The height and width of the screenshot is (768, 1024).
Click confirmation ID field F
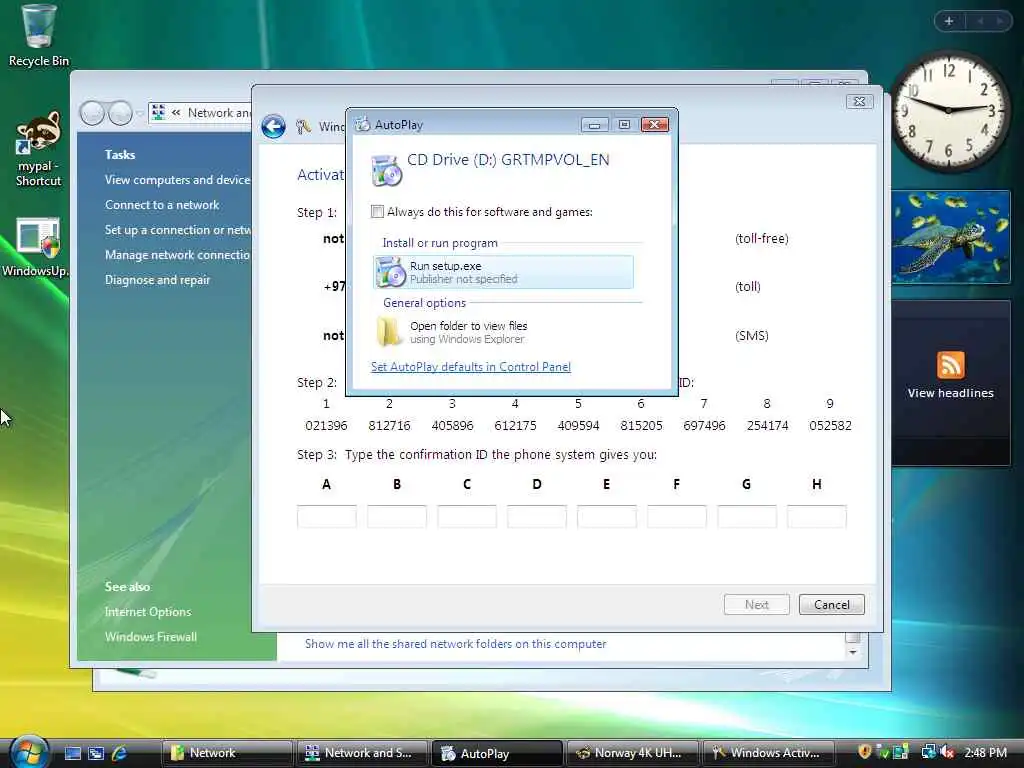pos(677,517)
